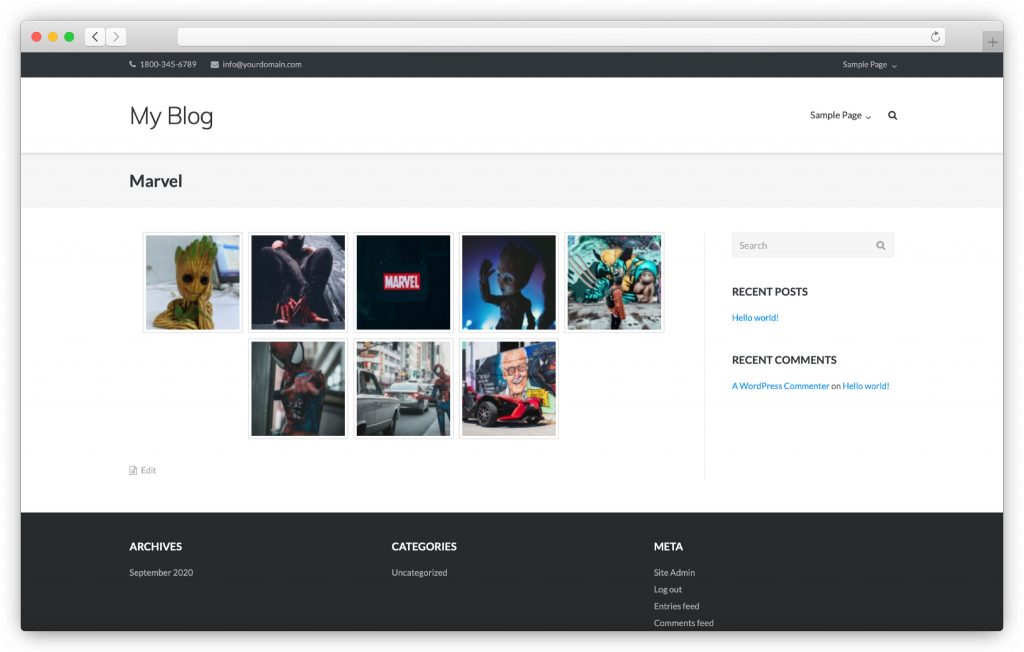
Task: Click the A WordPress Commenter link
Action: pyautogui.click(x=779, y=385)
